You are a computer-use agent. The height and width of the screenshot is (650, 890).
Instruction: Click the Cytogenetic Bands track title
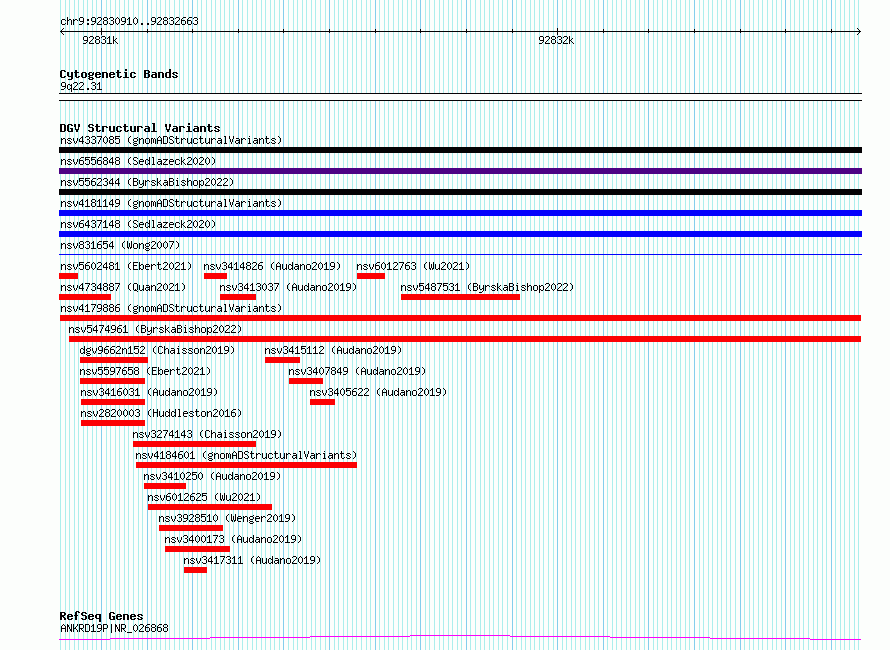tap(119, 74)
